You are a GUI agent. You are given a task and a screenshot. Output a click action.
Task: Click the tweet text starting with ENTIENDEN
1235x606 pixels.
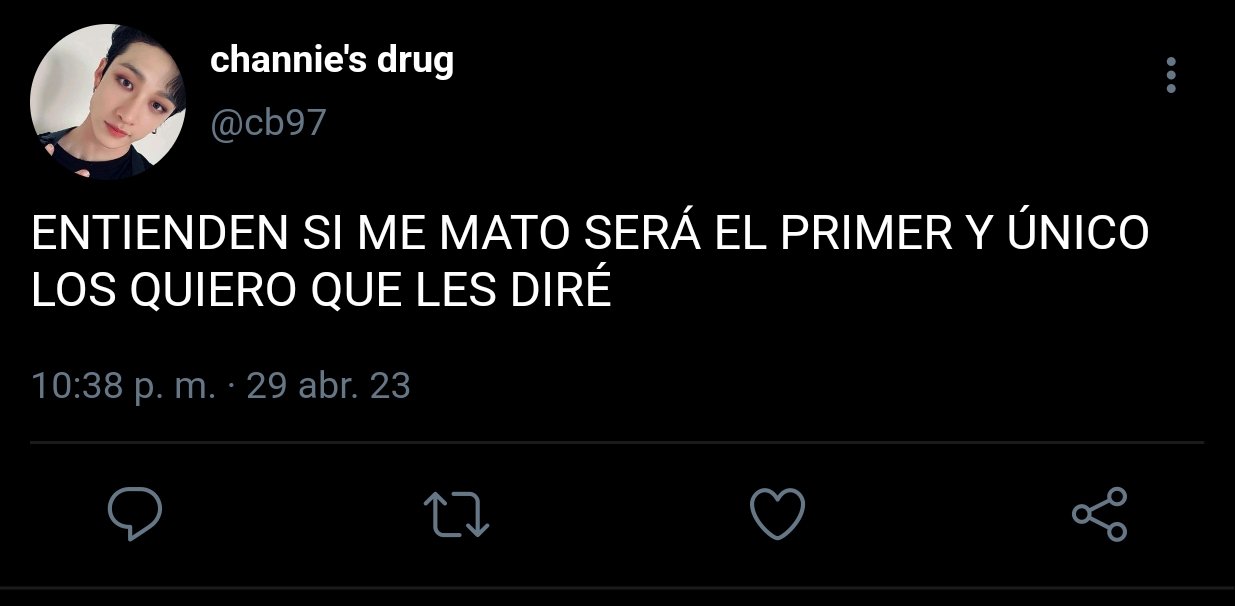pos(590,262)
